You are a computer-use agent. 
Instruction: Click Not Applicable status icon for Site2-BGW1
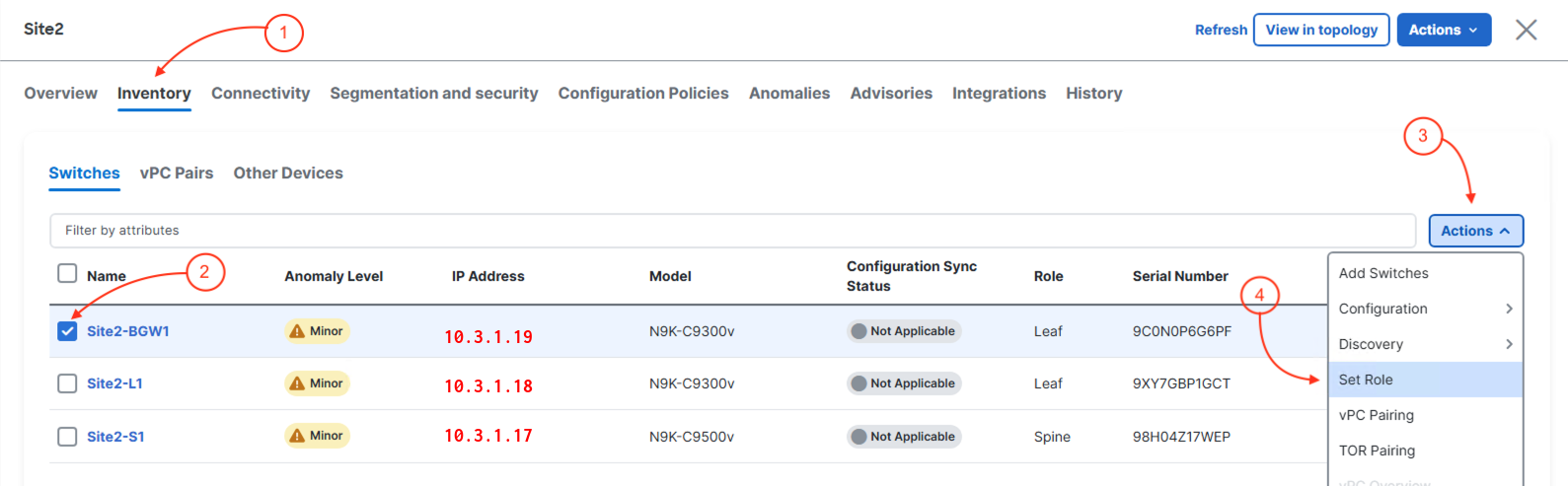(859, 331)
